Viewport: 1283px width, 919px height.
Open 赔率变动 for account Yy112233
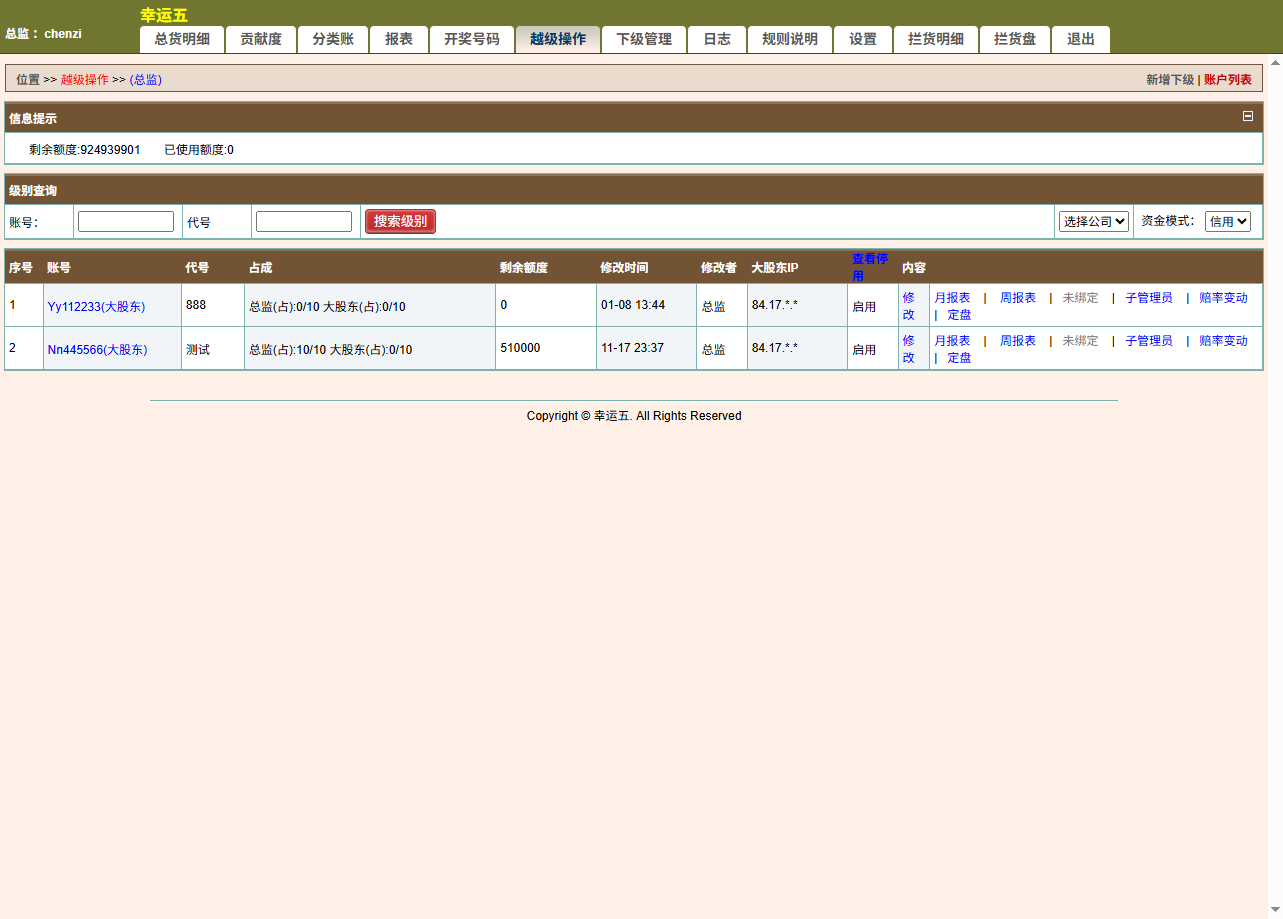coord(1223,298)
